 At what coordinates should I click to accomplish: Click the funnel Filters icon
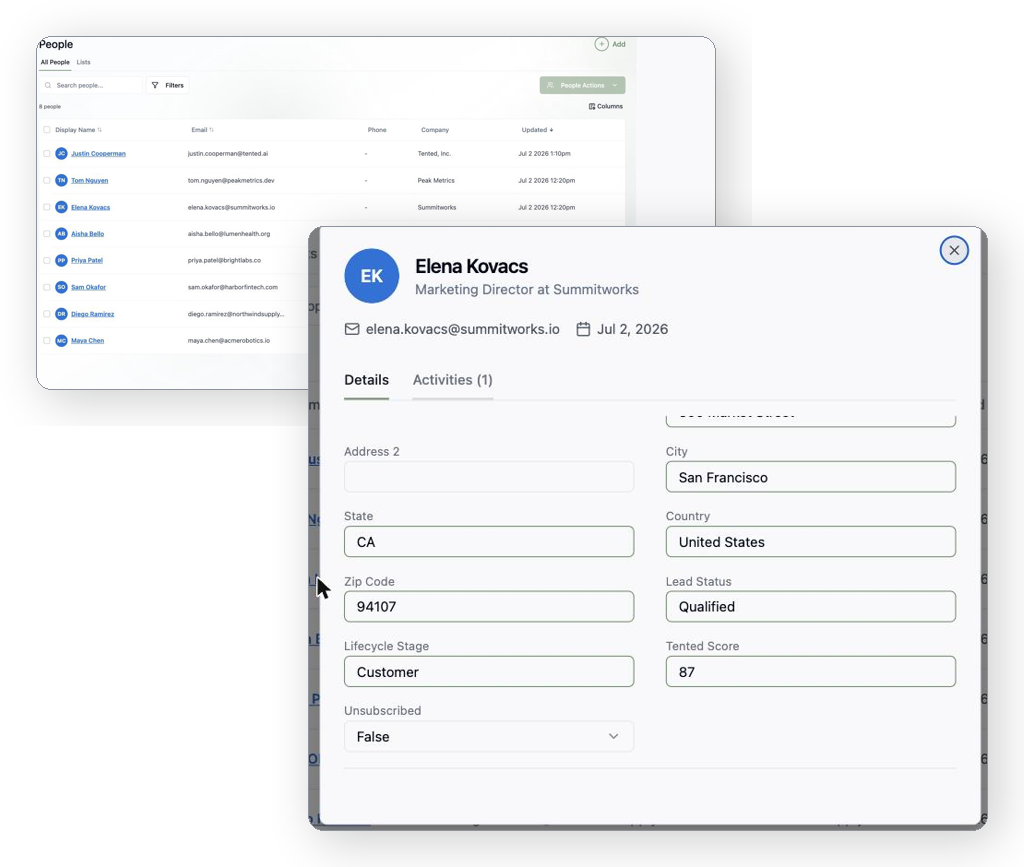[x=155, y=86]
